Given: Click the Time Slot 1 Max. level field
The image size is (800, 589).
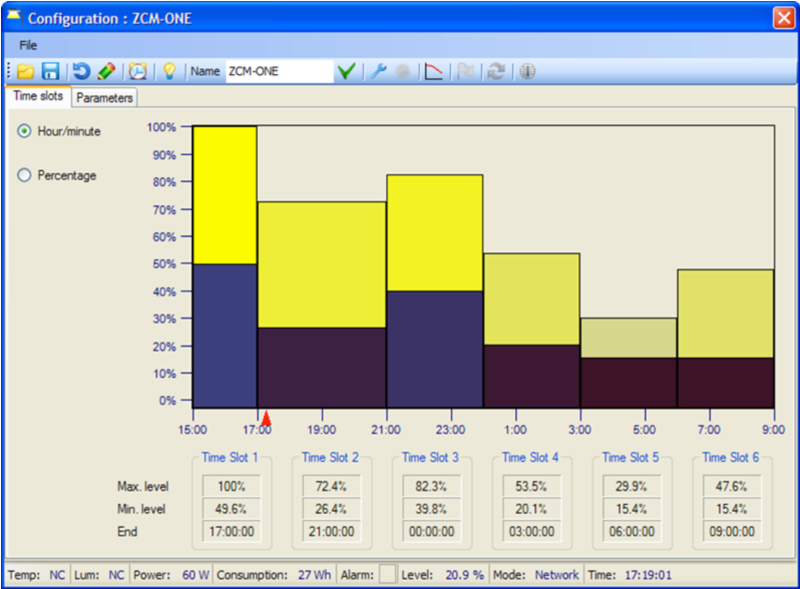Looking at the screenshot, I should 232,486.
